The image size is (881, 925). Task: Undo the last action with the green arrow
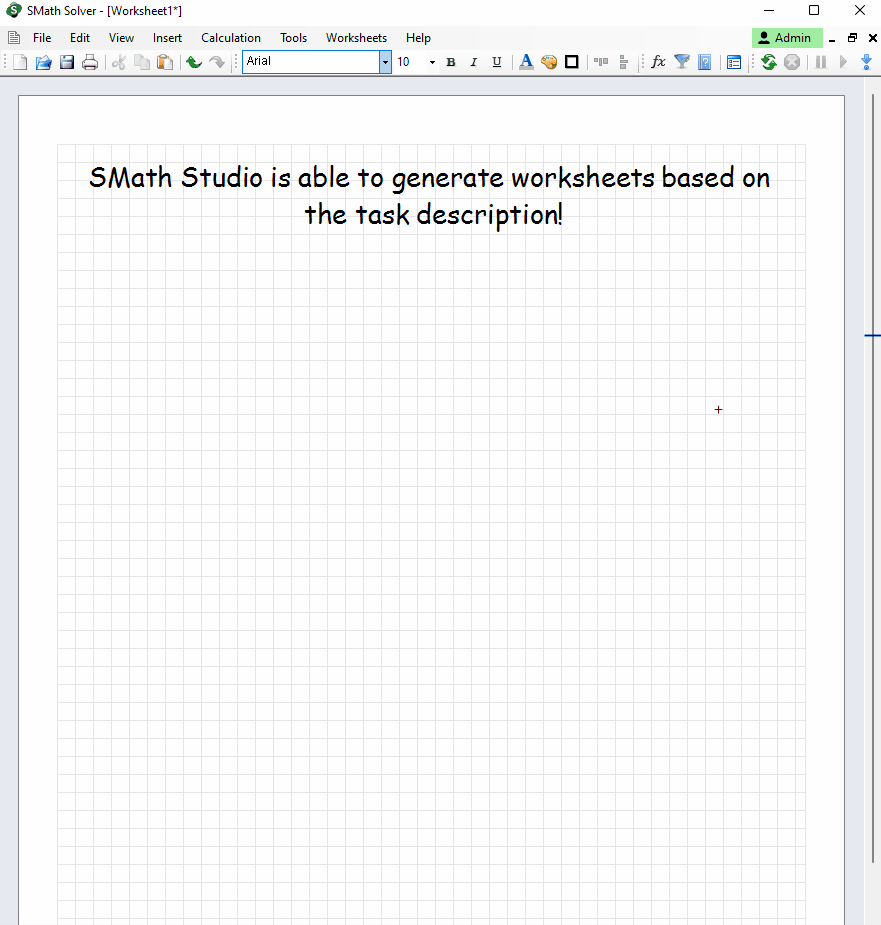point(193,62)
